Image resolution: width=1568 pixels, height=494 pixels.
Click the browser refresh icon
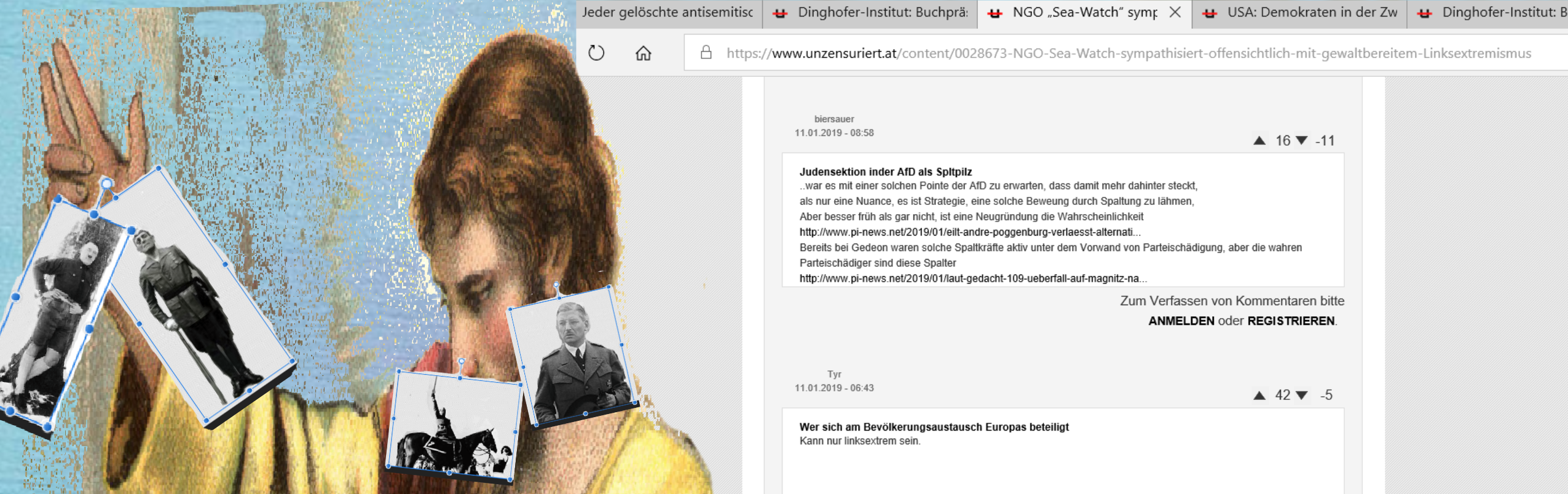coord(596,53)
